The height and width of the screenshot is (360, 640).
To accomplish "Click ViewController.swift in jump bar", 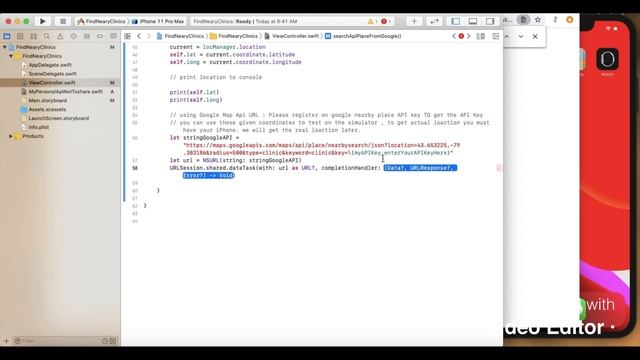I will click(291, 36).
